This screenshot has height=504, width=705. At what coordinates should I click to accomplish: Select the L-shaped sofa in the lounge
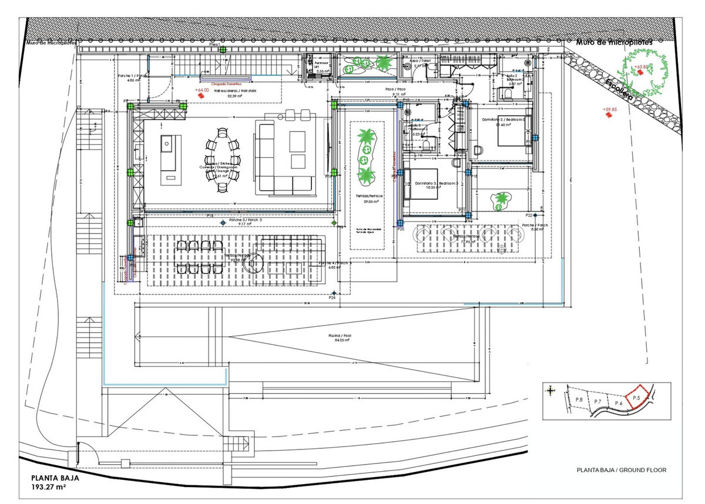coord(285,157)
